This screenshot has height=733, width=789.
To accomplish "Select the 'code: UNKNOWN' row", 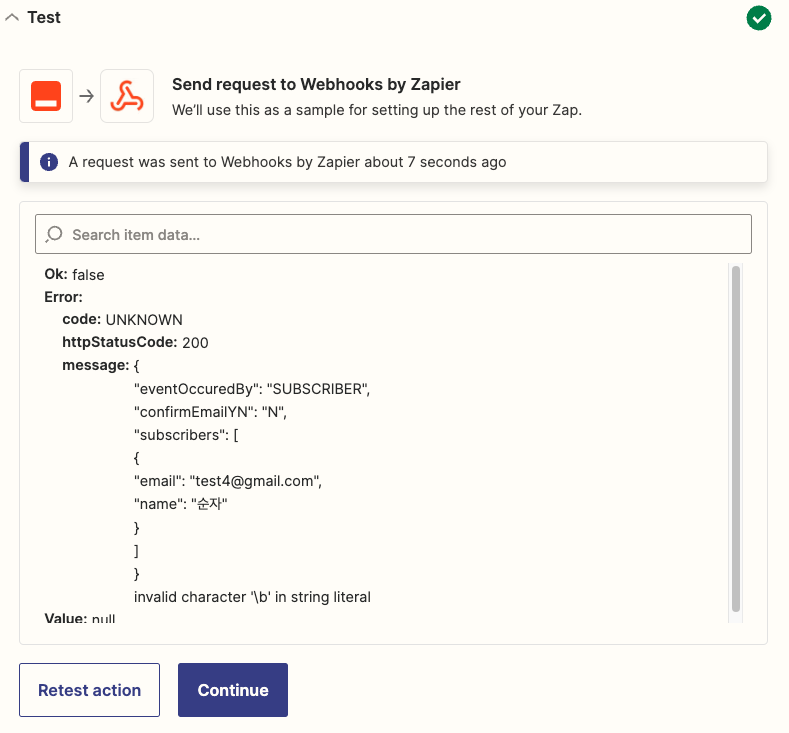I will 122,319.
